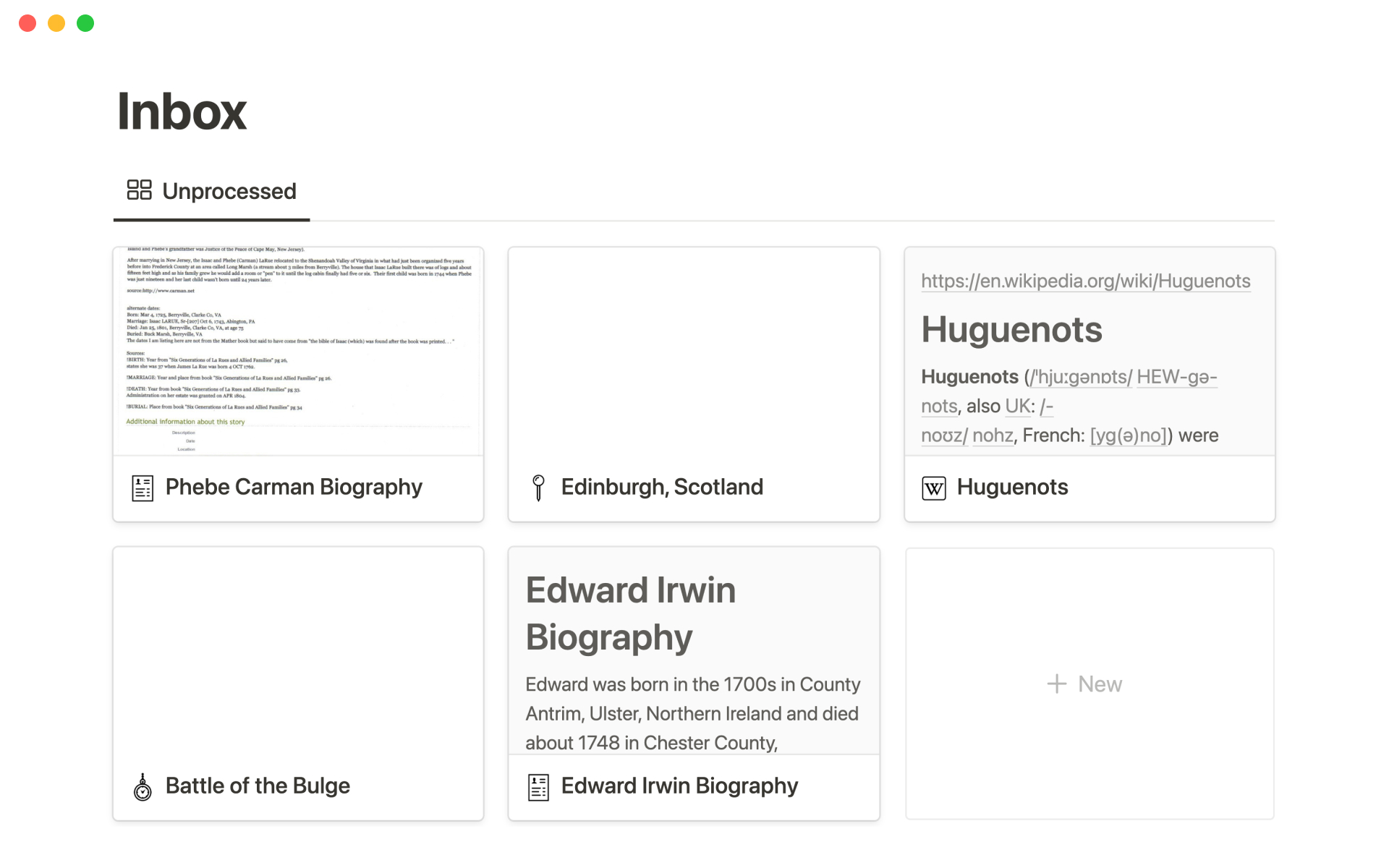Click the large Huguenots heading in preview
Screen dimensions: 1389x868
click(x=1011, y=330)
